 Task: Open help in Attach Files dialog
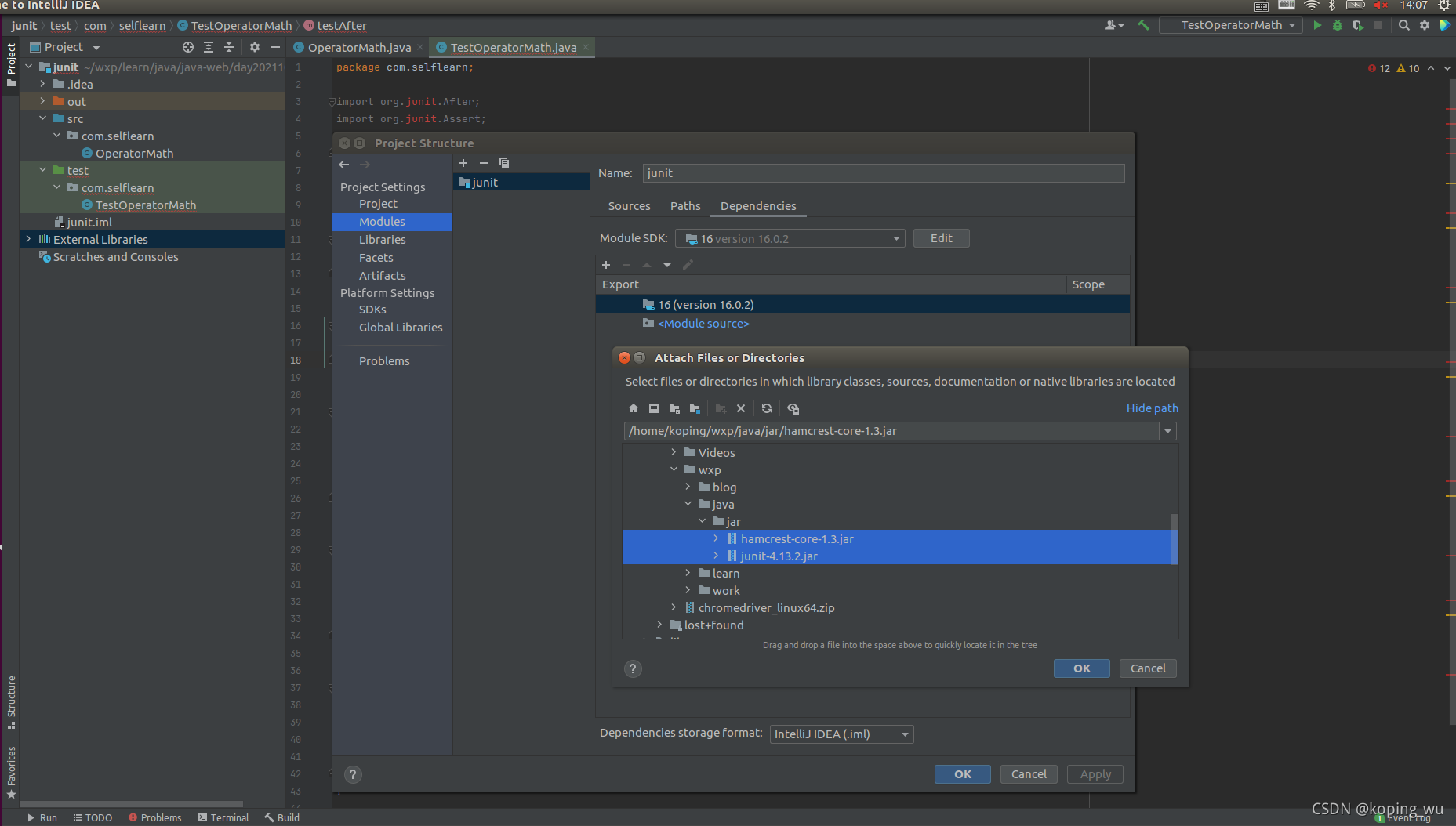(633, 668)
